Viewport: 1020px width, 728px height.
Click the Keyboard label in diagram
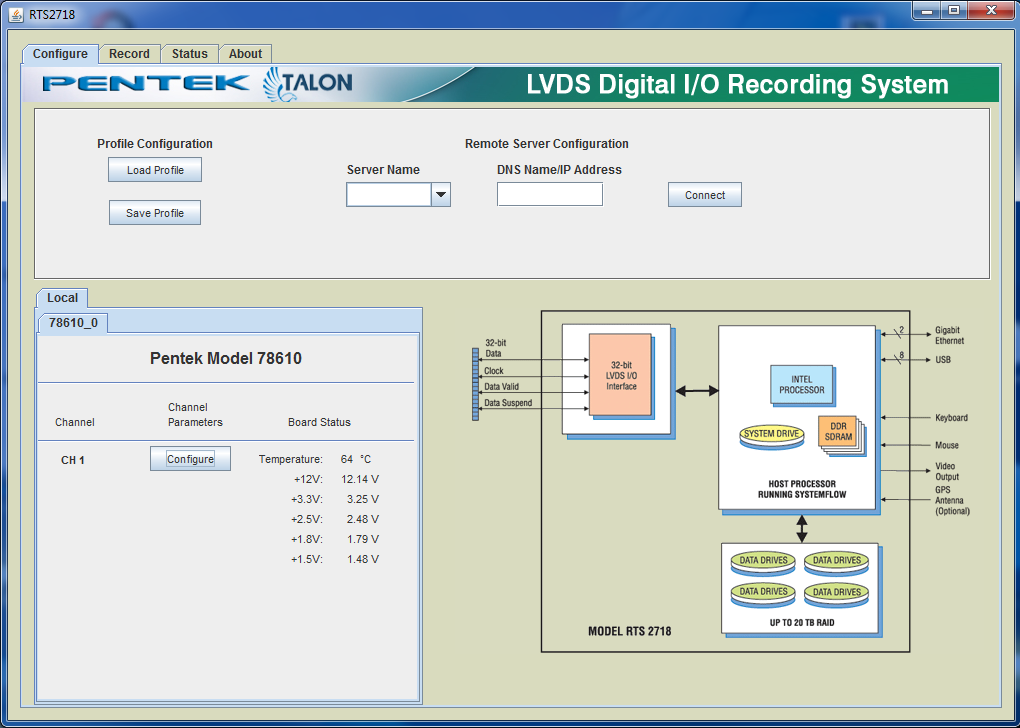click(951, 418)
